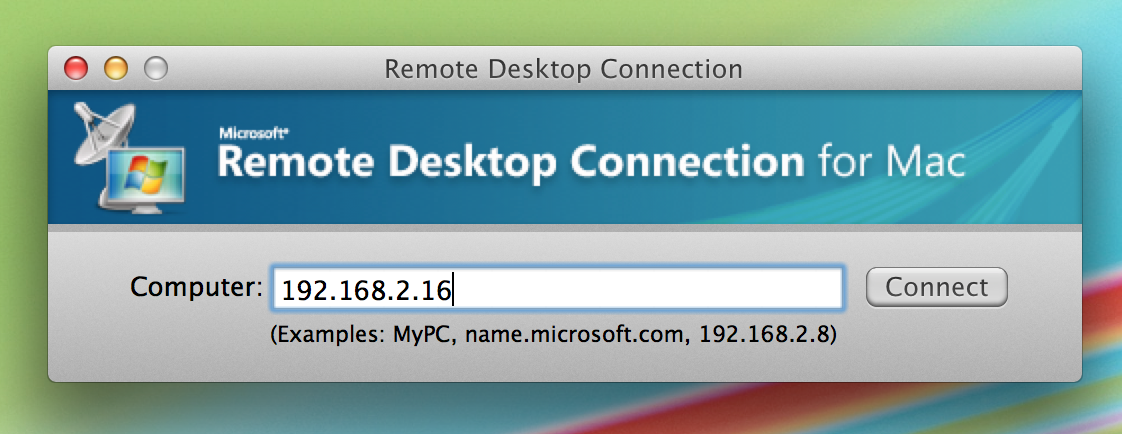Click the Connect button

tap(936, 288)
